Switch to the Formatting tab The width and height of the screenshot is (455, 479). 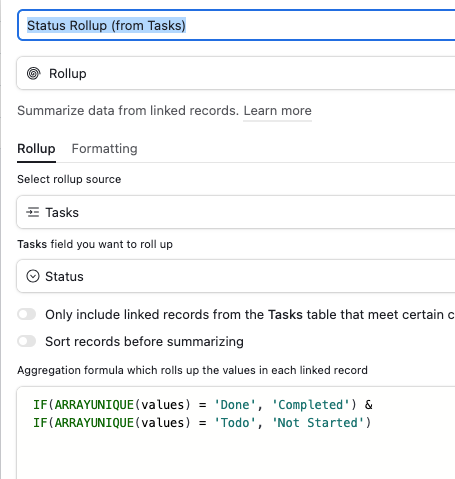tap(104, 149)
